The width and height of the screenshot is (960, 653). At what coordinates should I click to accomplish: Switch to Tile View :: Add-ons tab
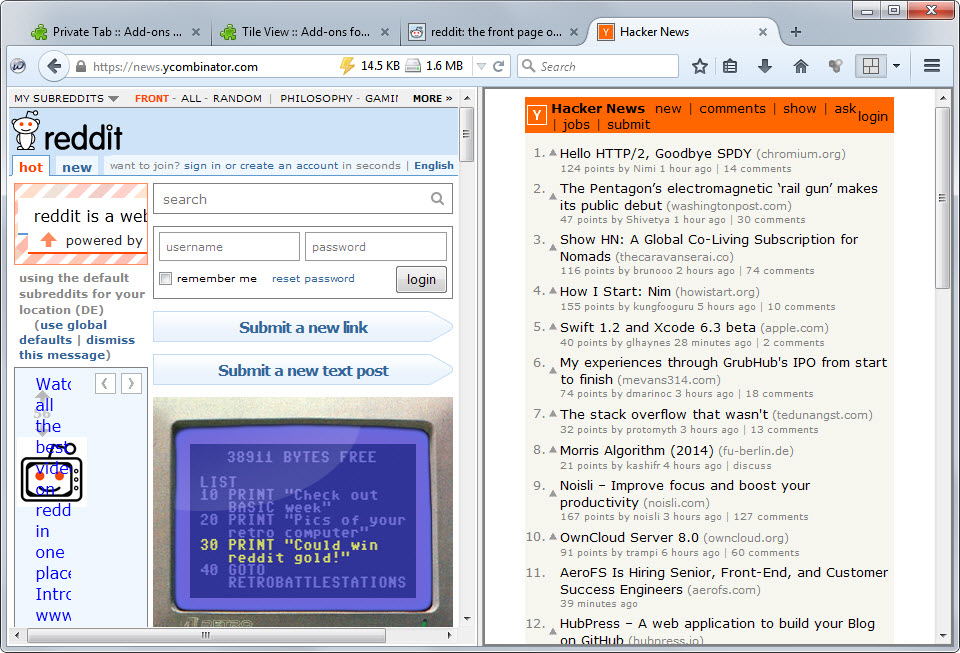pyautogui.click(x=305, y=32)
